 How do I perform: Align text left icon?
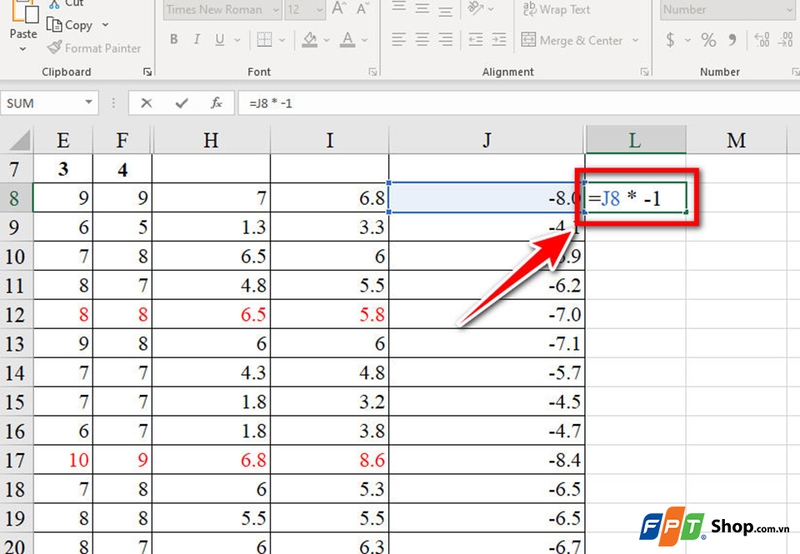point(399,39)
